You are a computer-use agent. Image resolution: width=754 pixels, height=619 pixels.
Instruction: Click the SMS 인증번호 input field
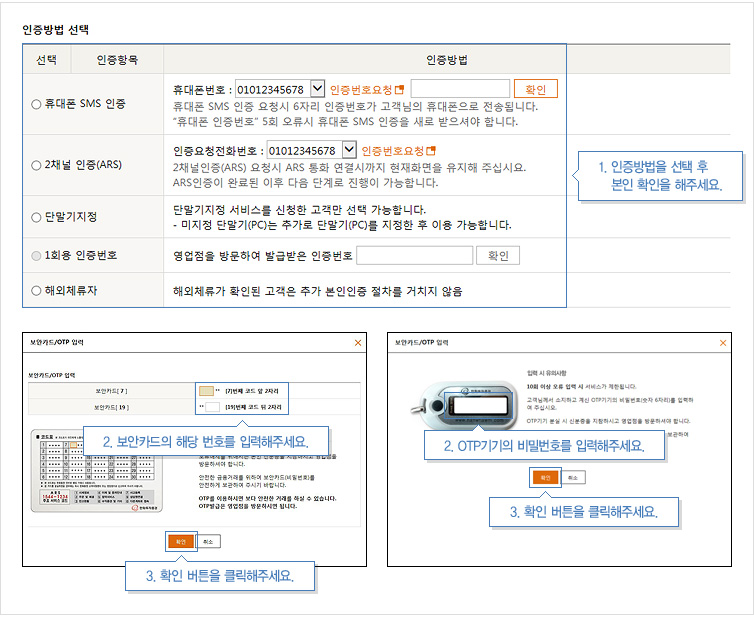[x=460, y=89]
